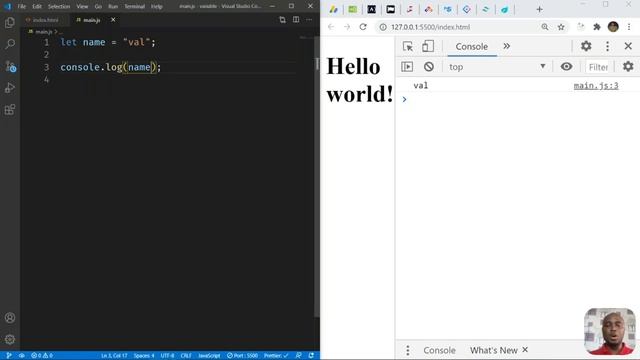Change language mode via JavaScript status item
Screen dimensions: 640x360
pos(209,356)
